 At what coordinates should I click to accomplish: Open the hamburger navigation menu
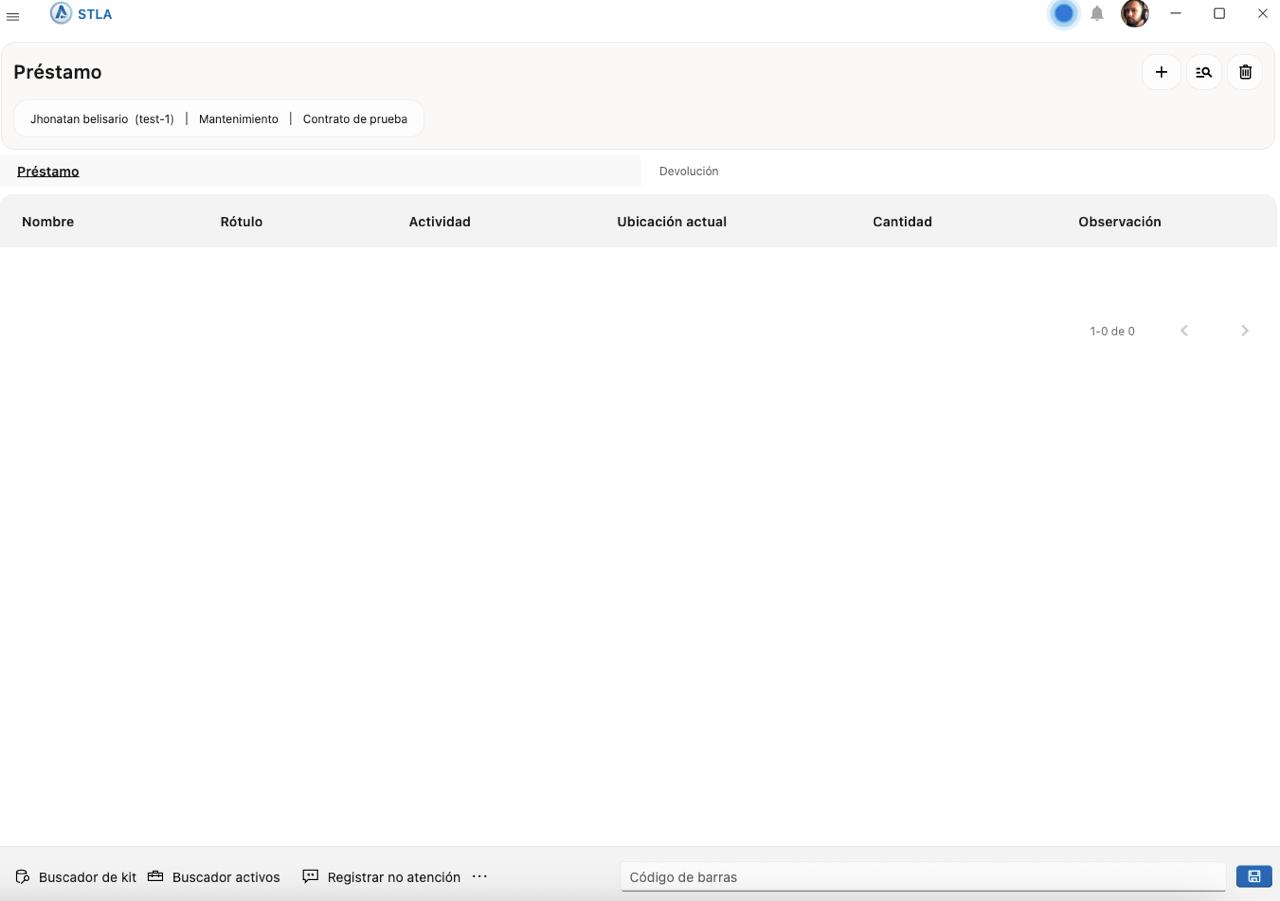pyautogui.click(x=13, y=16)
